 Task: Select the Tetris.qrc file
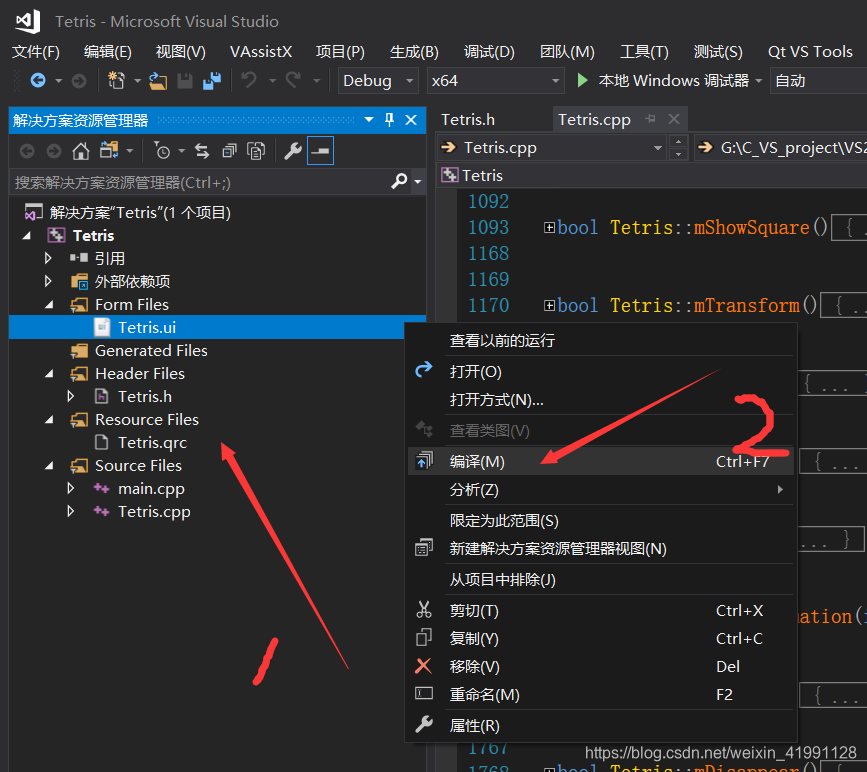(152, 442)
